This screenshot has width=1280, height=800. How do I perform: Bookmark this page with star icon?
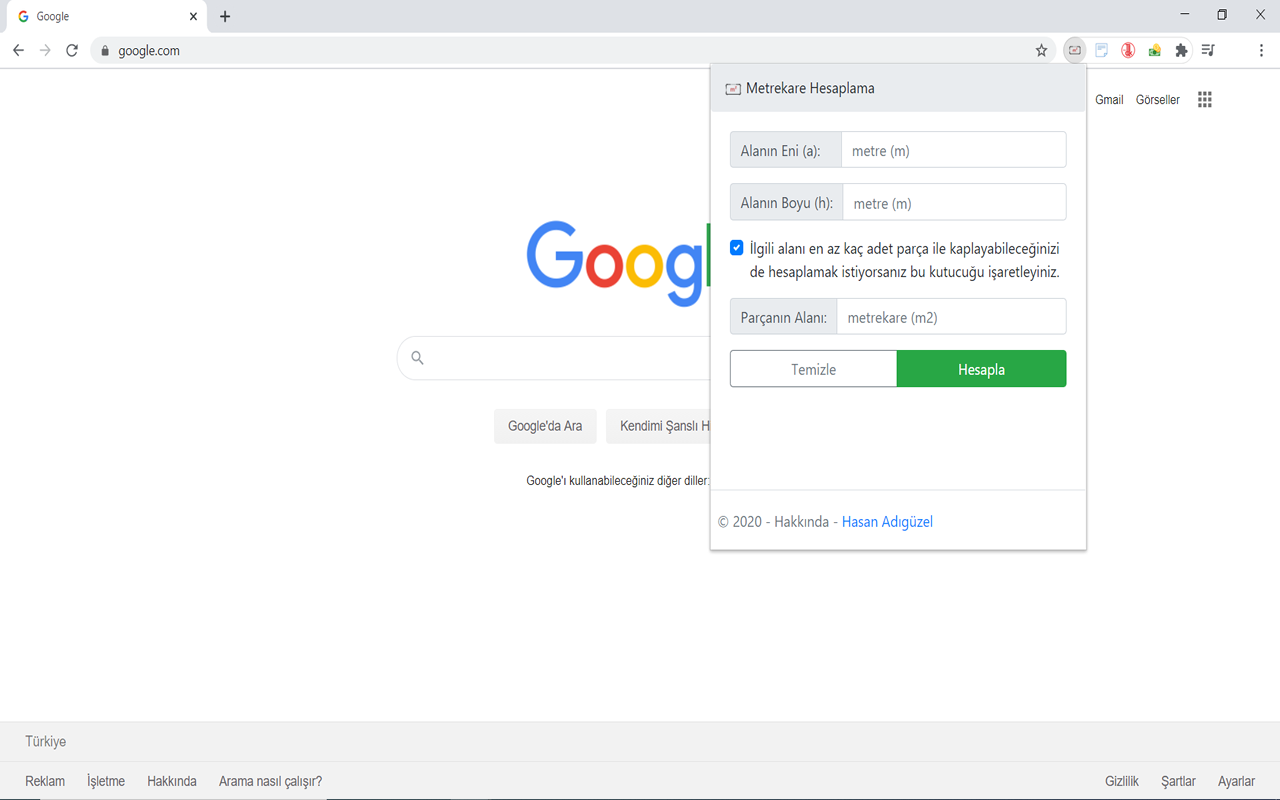tap(1041, 50)
